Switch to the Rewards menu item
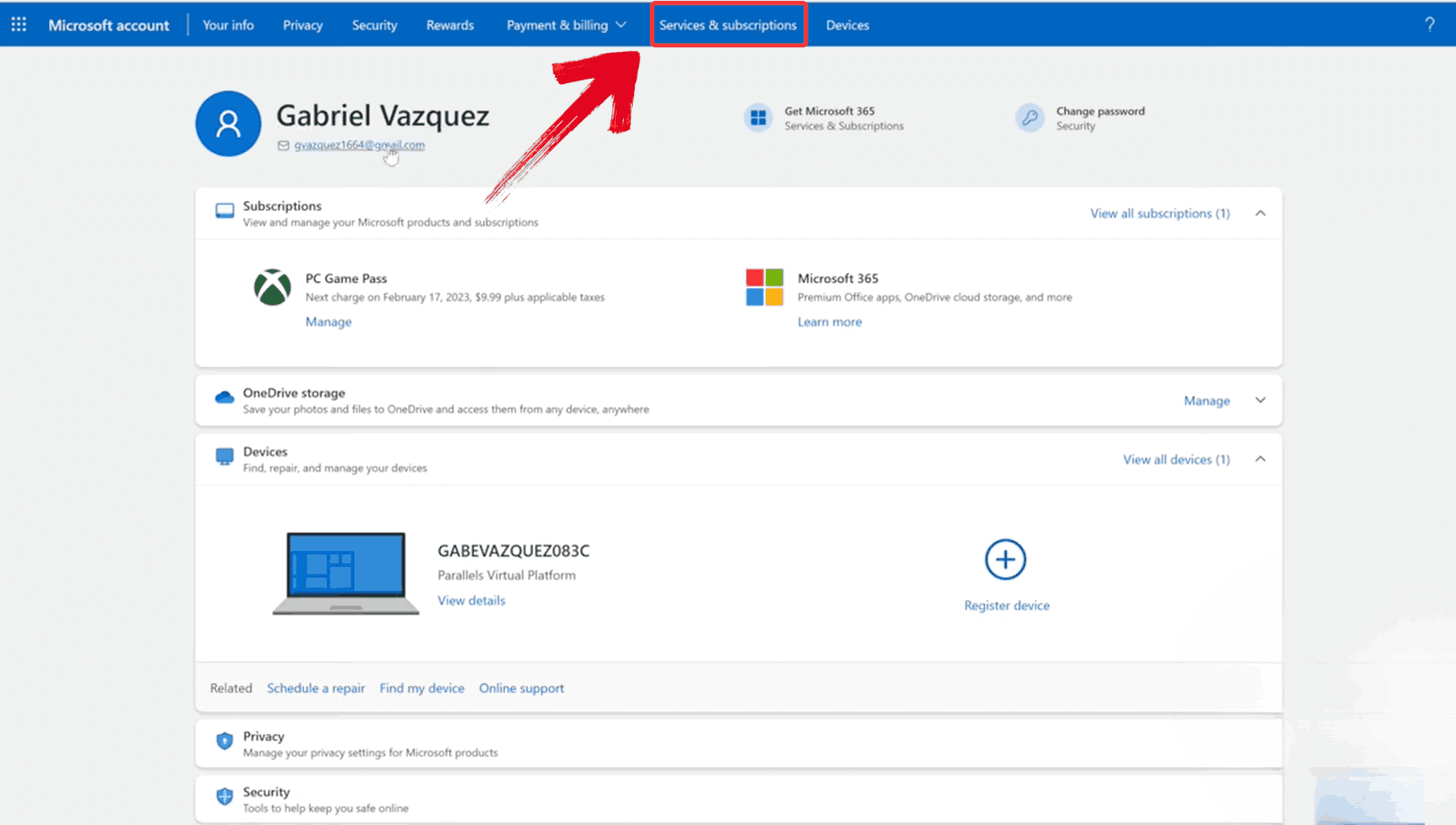Viewport: 1456px width, 825px height. pos(450,25)
